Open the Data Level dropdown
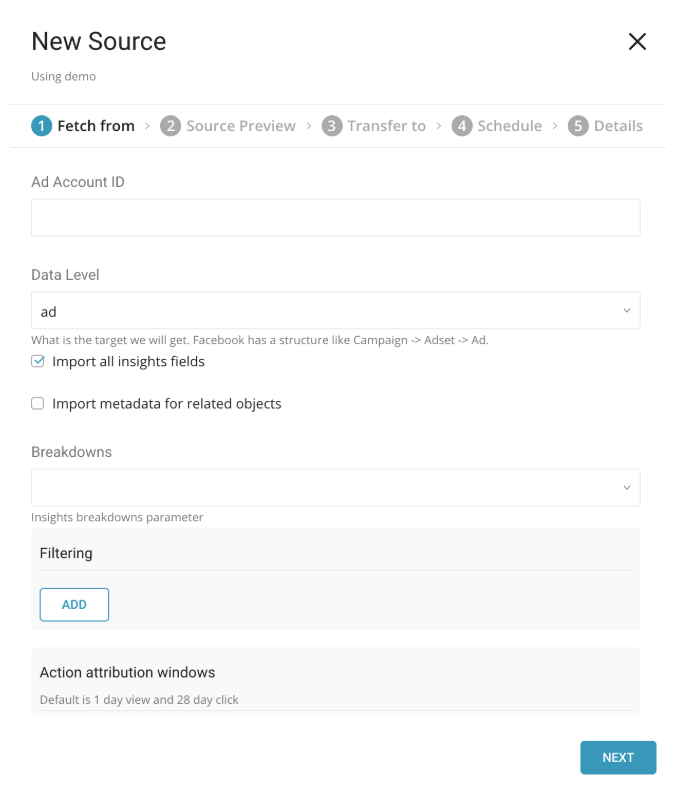 [335, 311]
